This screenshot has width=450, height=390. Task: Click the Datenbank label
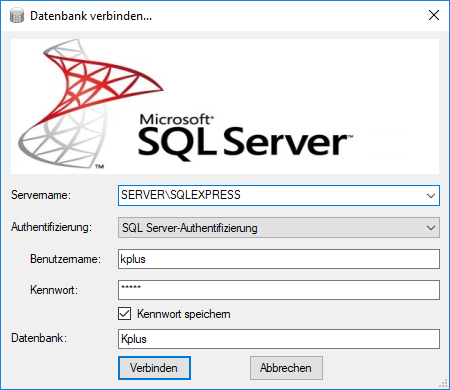click(x=39, y=338)
